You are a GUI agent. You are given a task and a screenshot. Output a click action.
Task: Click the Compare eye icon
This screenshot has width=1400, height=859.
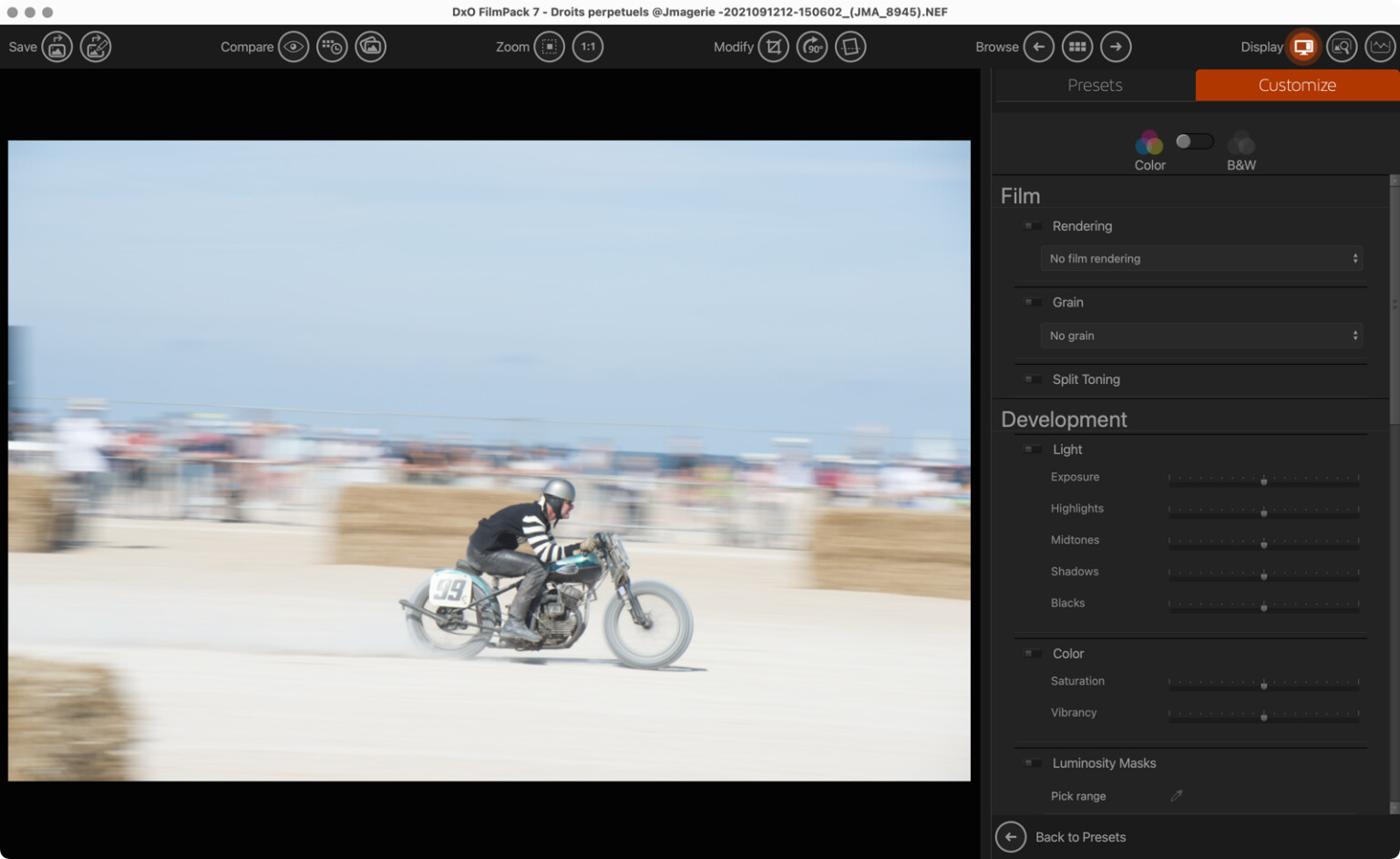click(x=293, y=47)
